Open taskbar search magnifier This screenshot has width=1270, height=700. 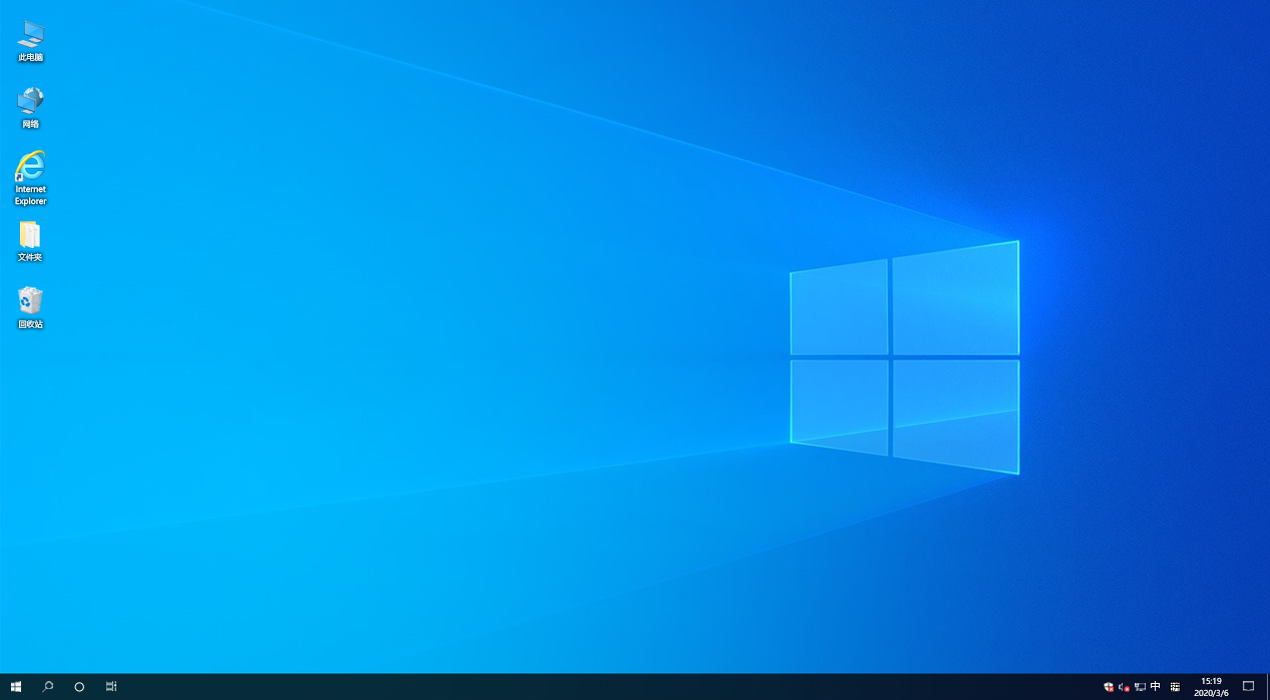[x=47, y=687]
